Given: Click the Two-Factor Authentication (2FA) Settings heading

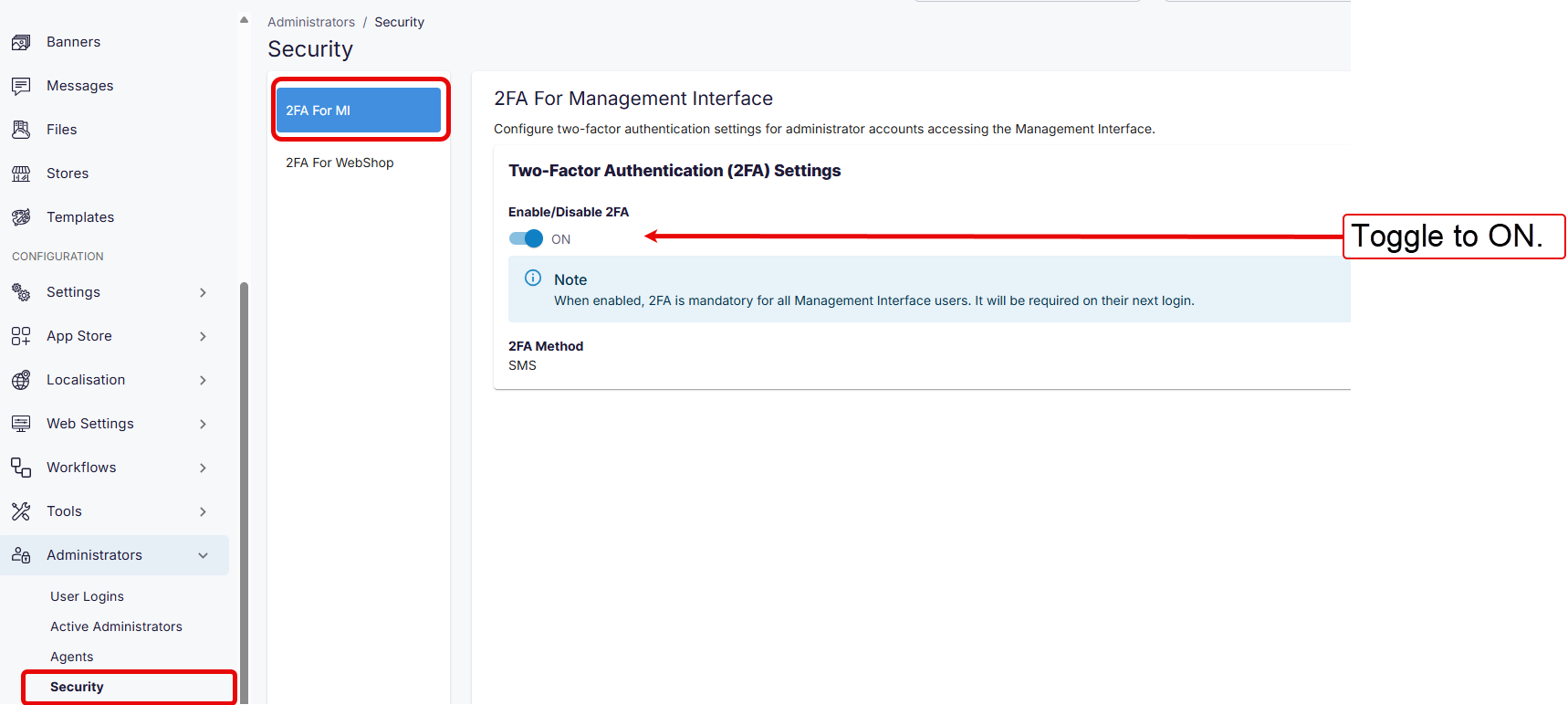Looking at the screenshot, I should coord(674,171).
